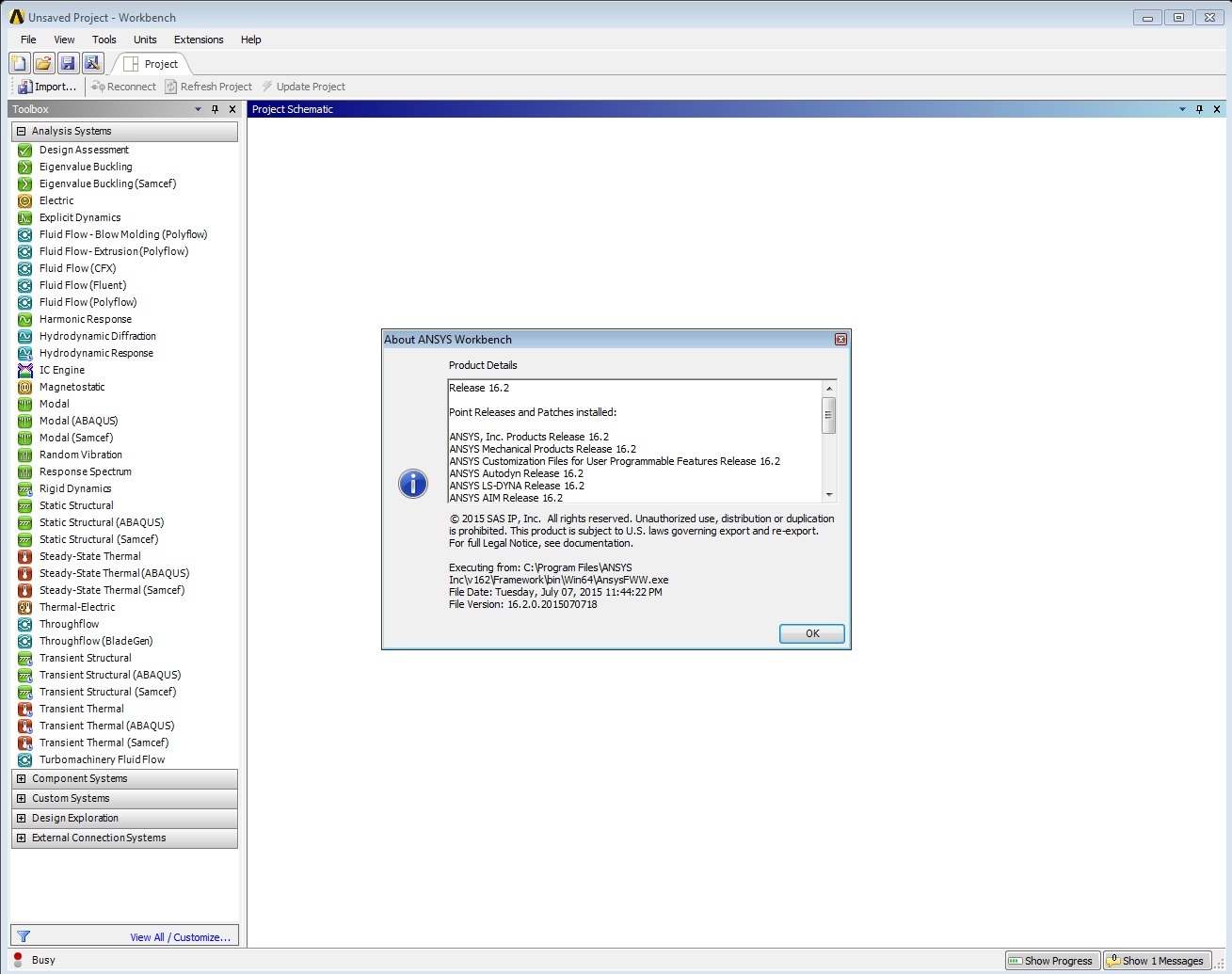Click the Turbomachinery Fluid Flow icon
1232x974 pixels.
(25, 759)
